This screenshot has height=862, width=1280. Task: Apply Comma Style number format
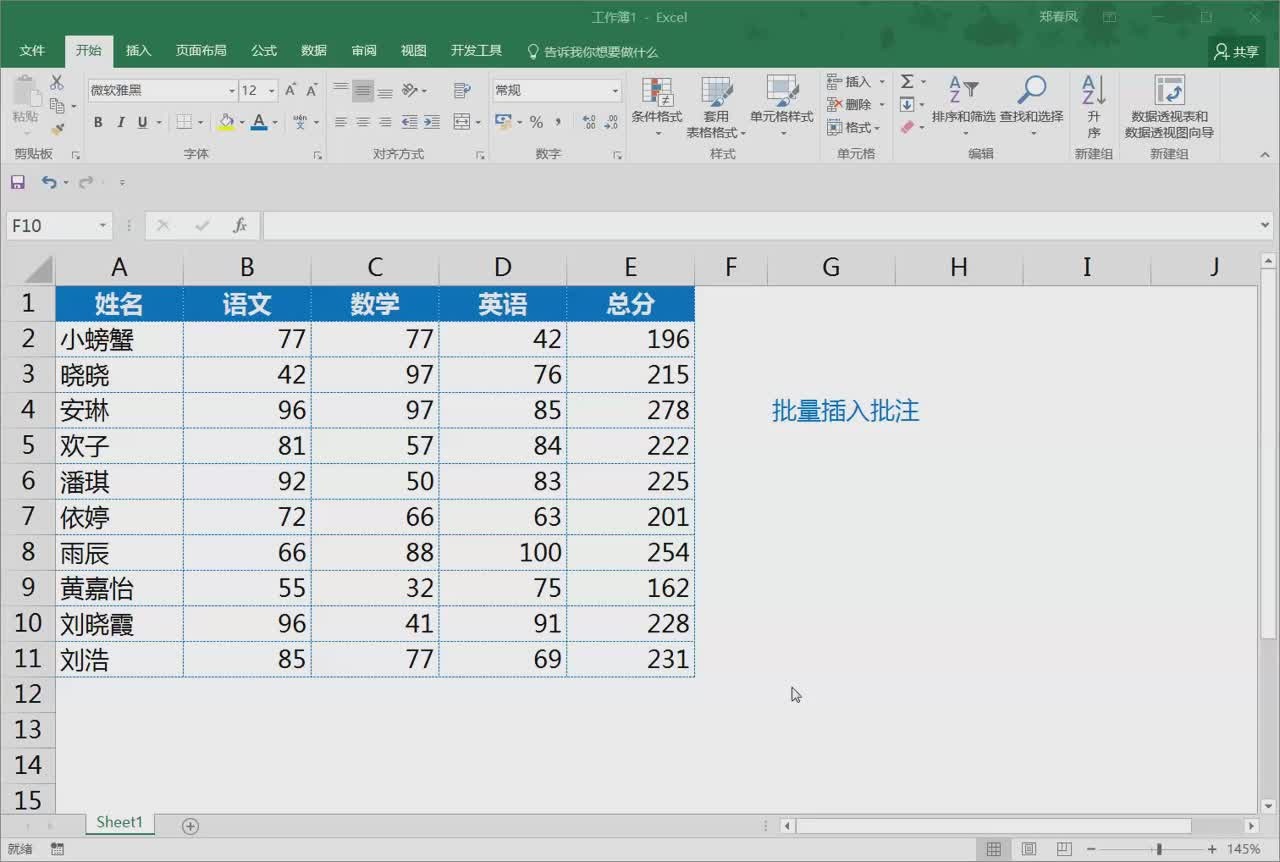tap(558, 122)
